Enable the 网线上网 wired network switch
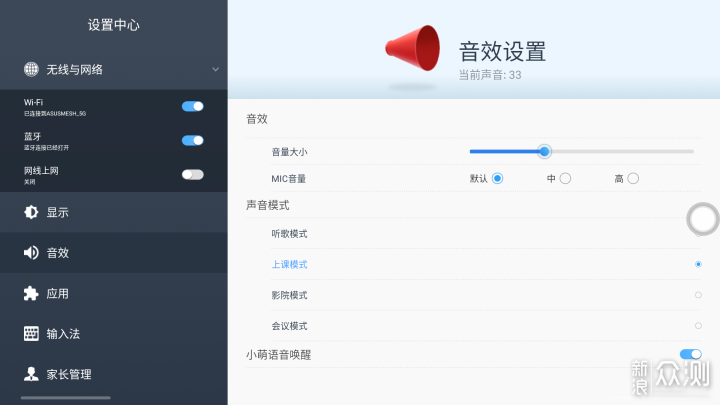Viewport: 720px width, 405px height. point(192,174)
